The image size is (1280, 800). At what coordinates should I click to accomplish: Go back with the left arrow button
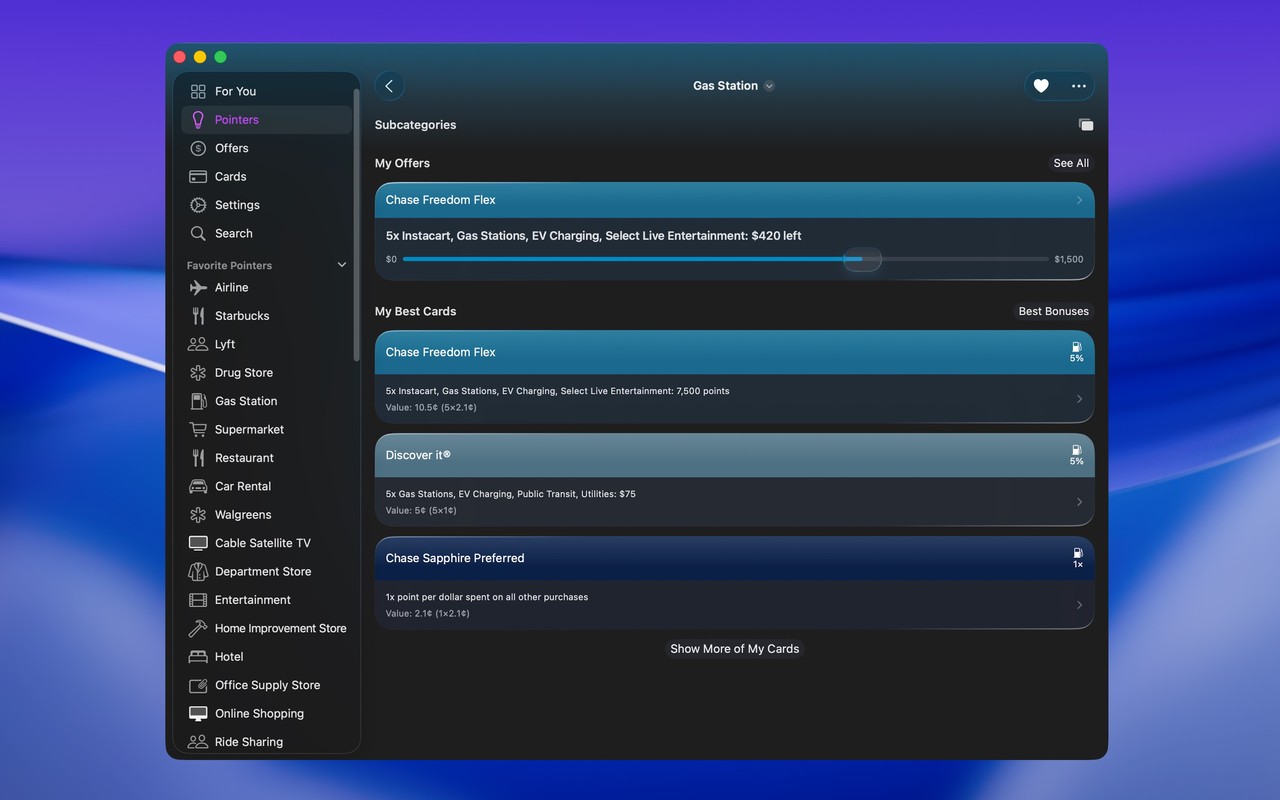click(389, 86)
